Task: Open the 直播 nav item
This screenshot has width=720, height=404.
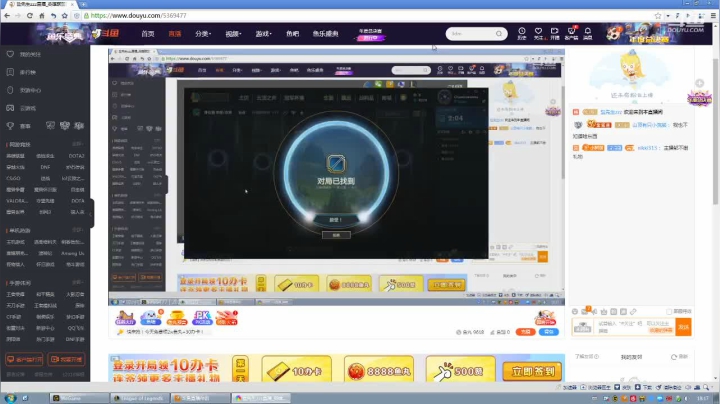Action: pos(174,34)
